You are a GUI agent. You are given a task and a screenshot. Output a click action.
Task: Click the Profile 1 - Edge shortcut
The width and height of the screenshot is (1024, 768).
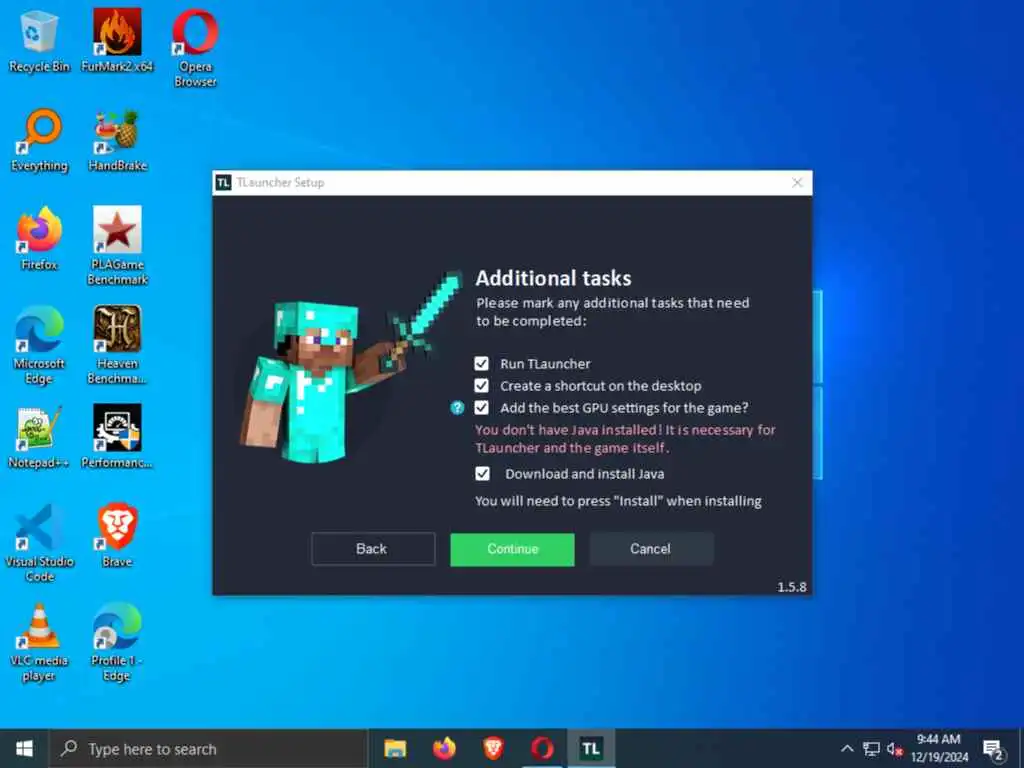click(x=117, y=643)
